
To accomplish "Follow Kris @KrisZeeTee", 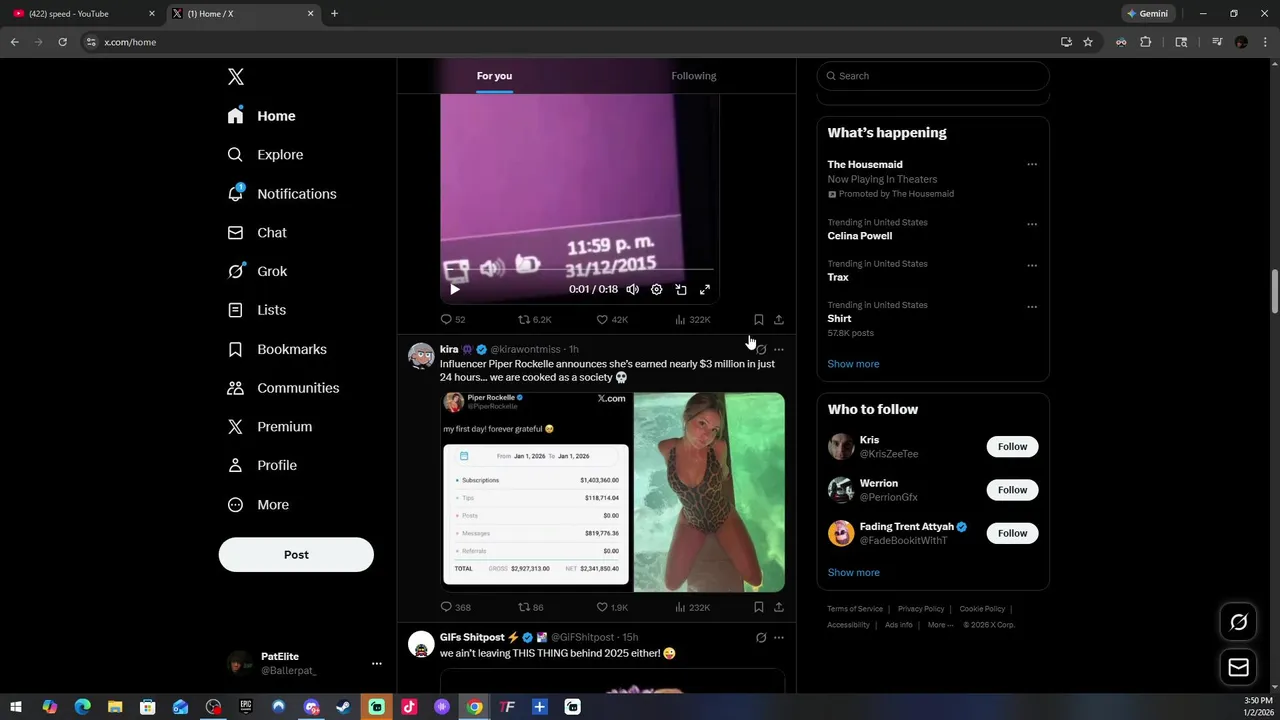I will pyautogui.click(x=1012, y=447).
